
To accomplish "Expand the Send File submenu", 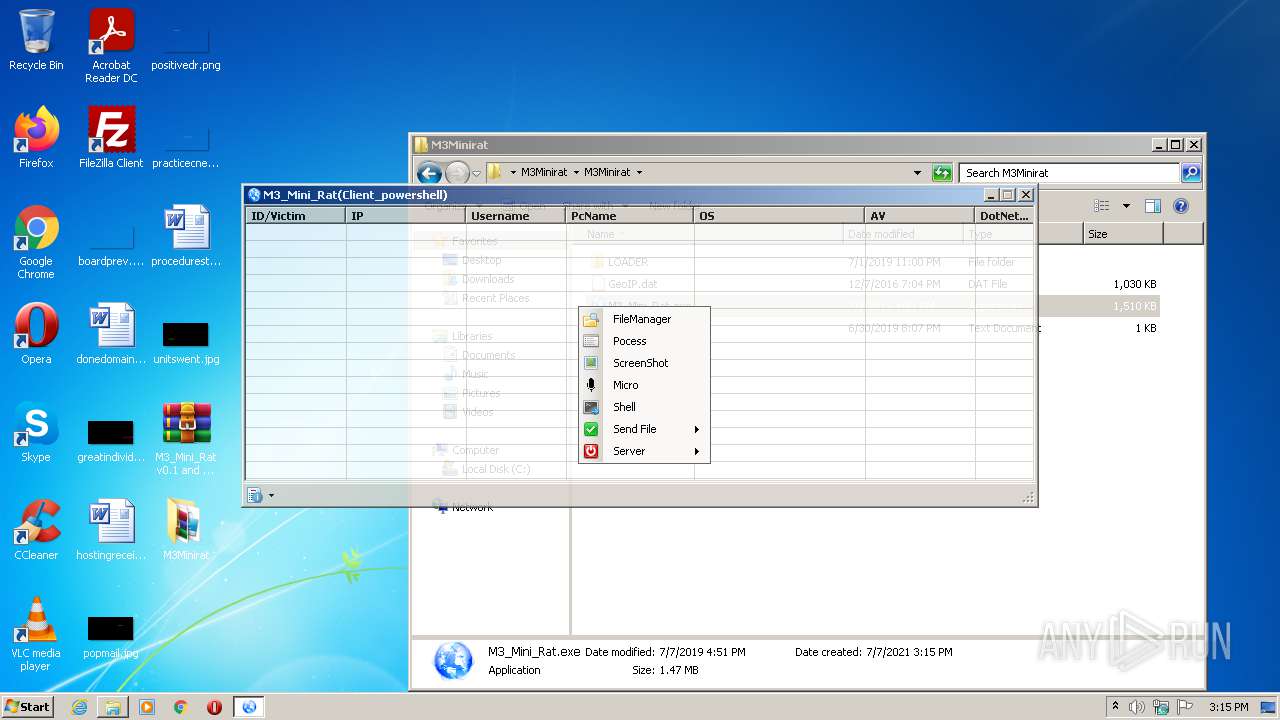I will [x=644, y=429].
